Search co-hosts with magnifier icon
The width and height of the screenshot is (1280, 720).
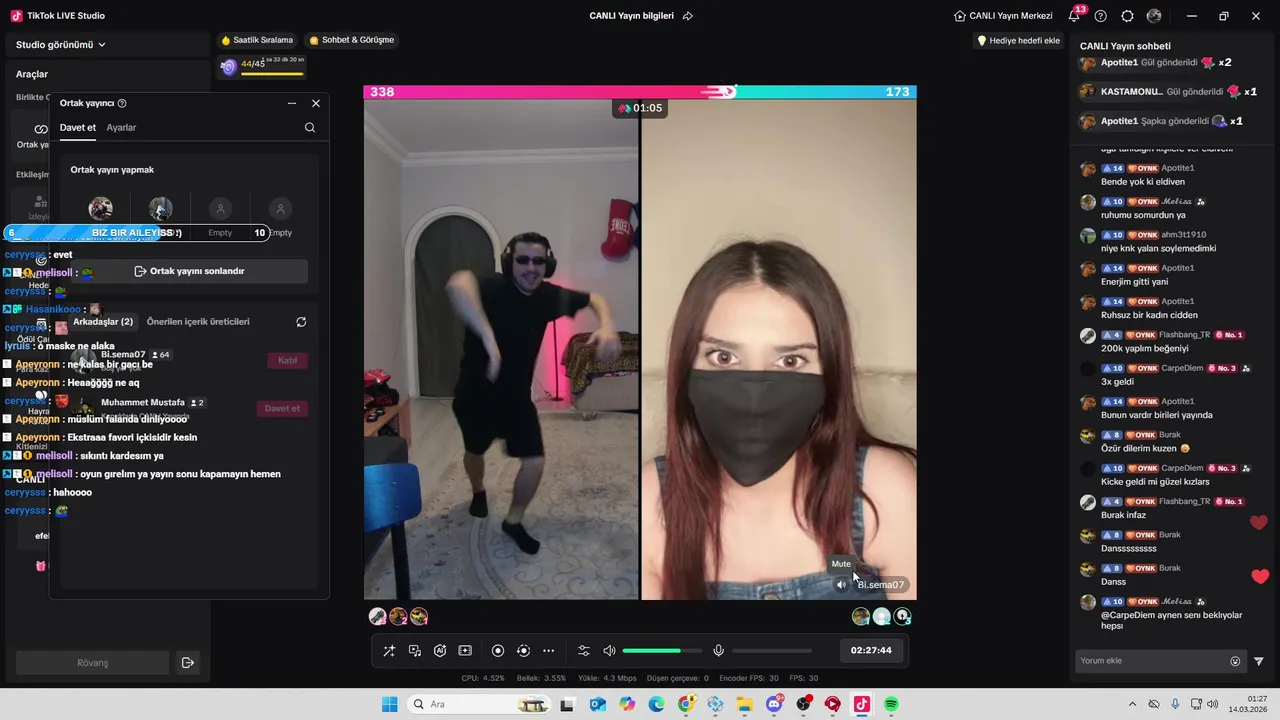pyautogui.click(x=310, y=128)
